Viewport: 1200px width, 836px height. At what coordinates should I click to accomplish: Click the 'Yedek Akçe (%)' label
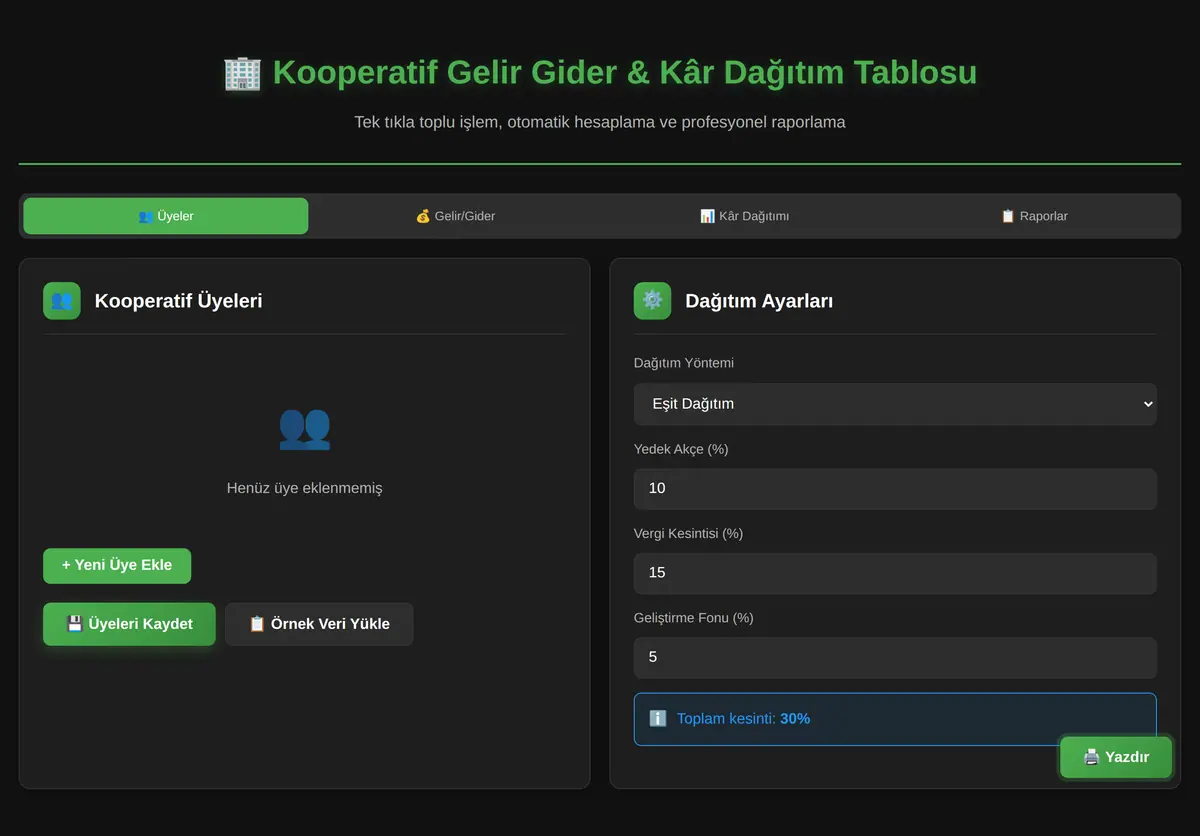point(681,449)
